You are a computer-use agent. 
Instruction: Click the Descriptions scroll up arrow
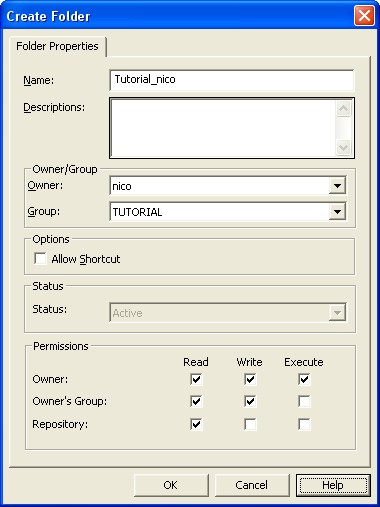click(343, 109)
